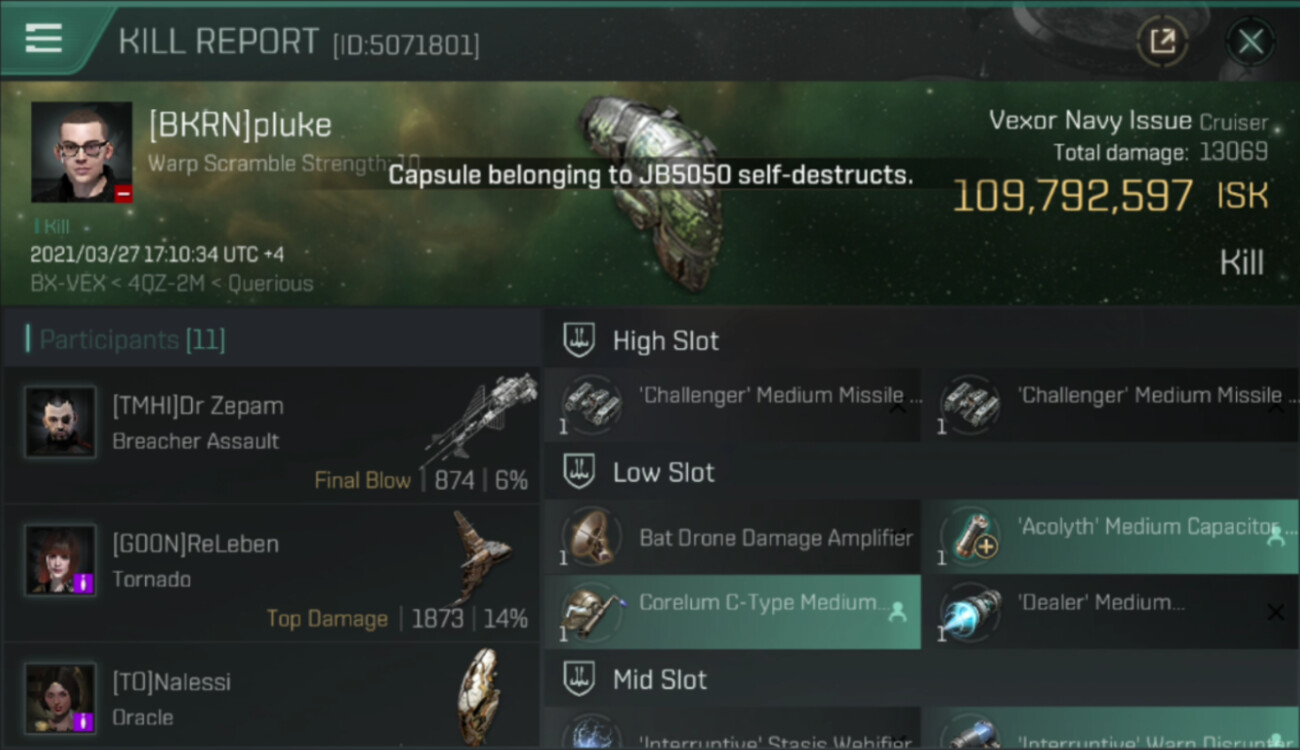
Task: Open ReLeben's participant portrait
Action: [61, 560]
